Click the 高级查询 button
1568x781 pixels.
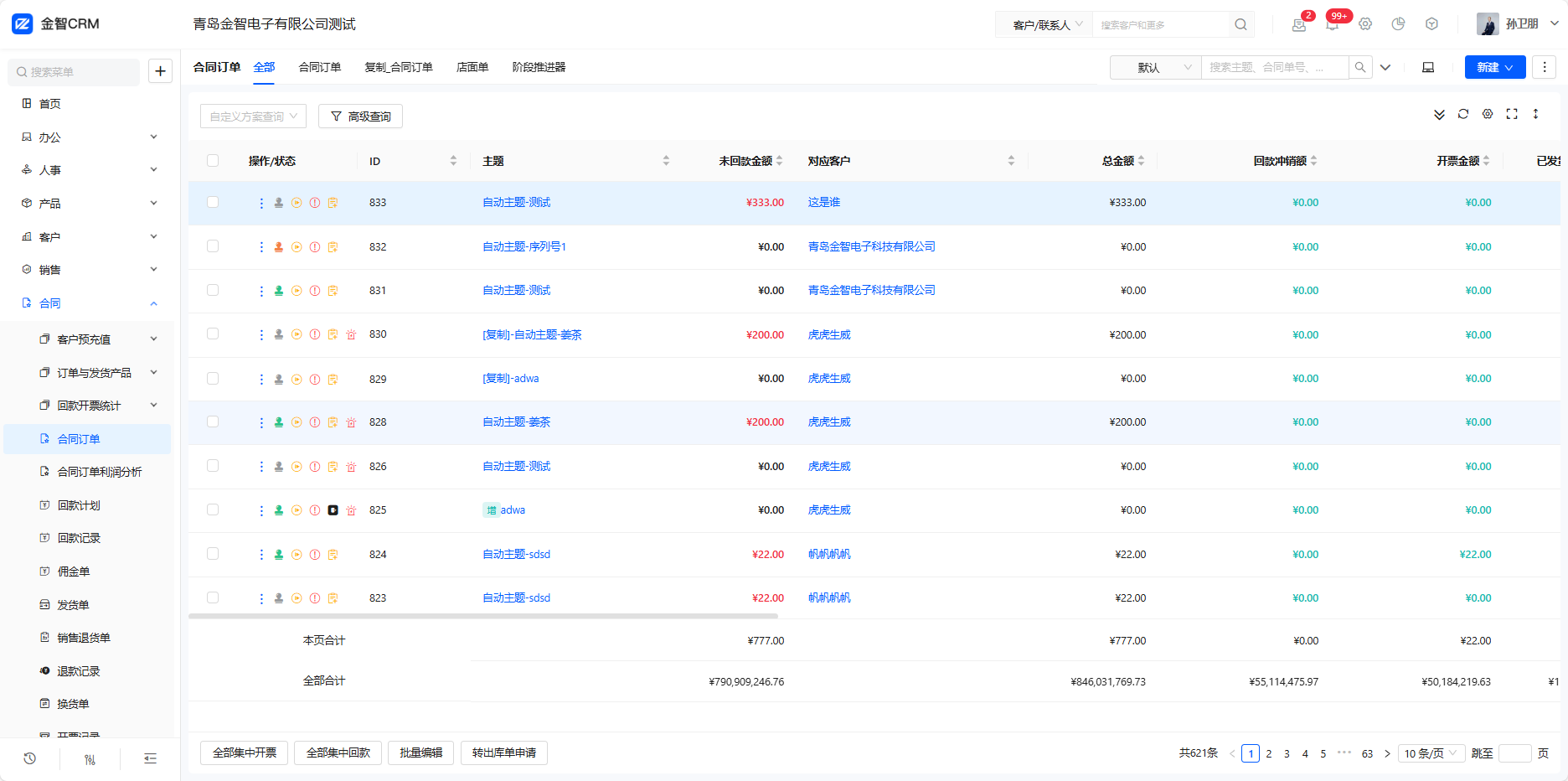pos(360,116)
